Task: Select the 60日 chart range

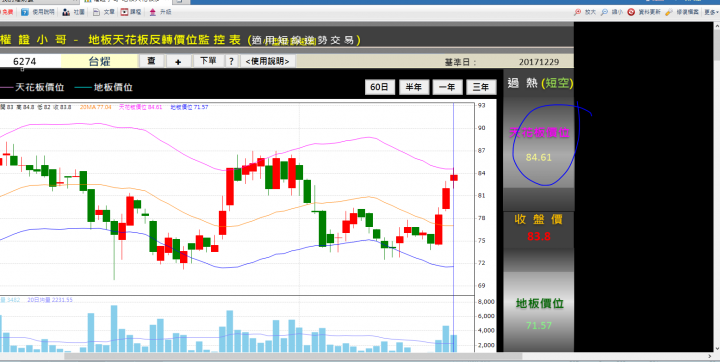Action: (x=380, y=87)
